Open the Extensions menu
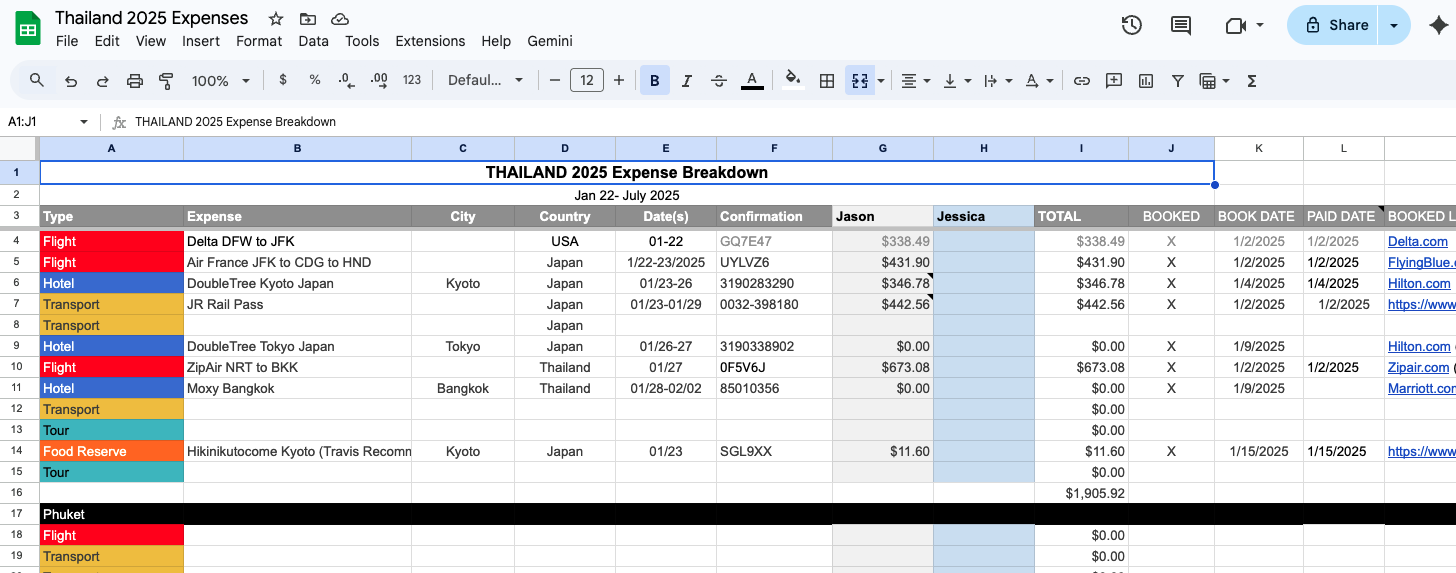 (x=430, y=41)
